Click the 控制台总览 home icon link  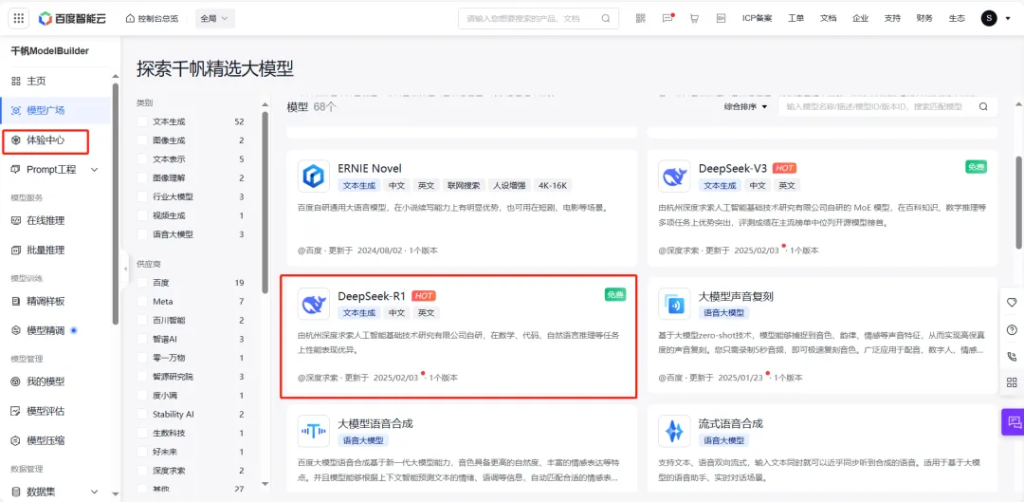coord(151,18)
